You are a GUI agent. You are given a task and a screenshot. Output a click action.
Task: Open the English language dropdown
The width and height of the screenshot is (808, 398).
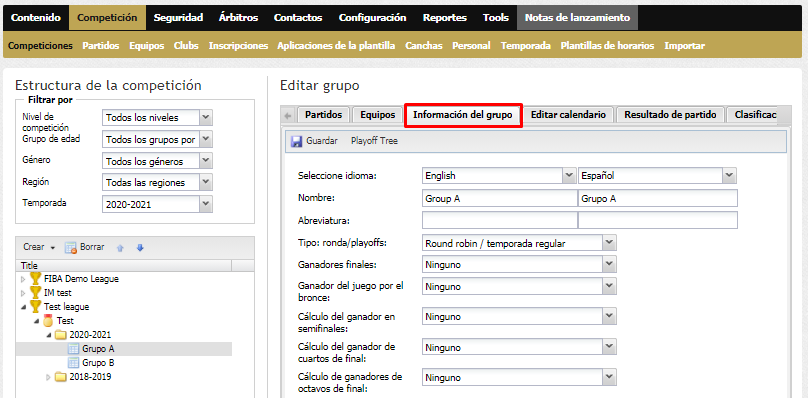pyautogui.click(x=569, y=175)
